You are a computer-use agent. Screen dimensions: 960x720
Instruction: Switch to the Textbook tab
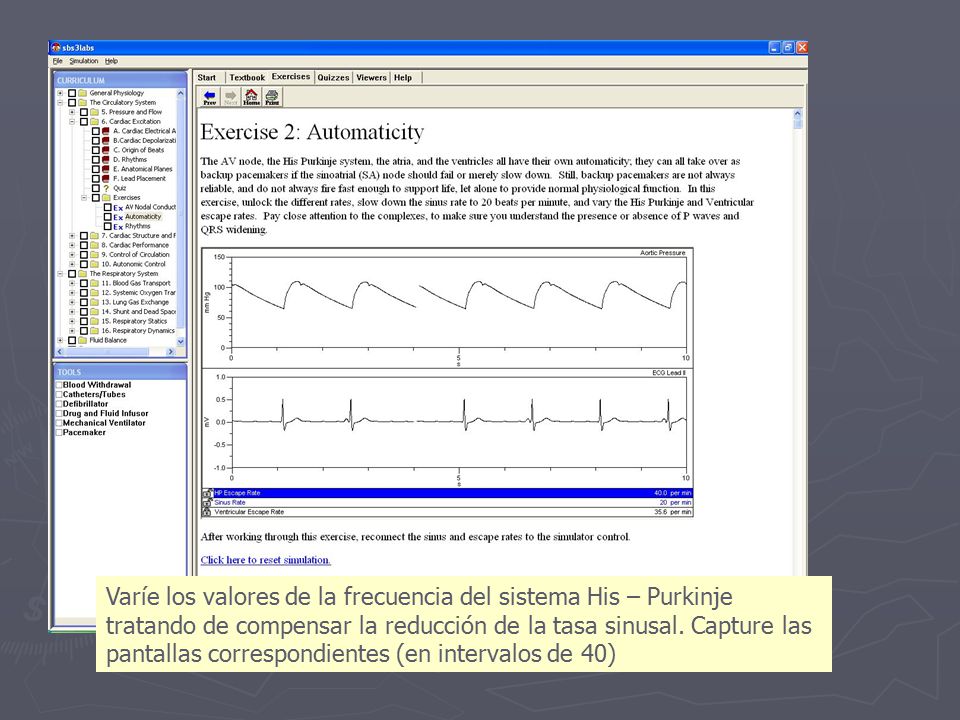coord(247,78)
